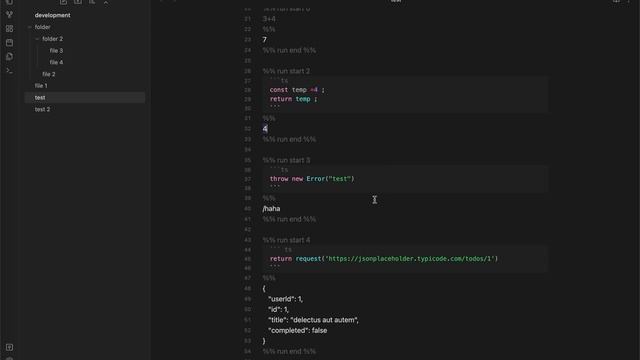Image resolution: width=640 pixels, height=360 pixels.
Task: Click the 'throw new Error("test")' code line
Action: point(312,179)
